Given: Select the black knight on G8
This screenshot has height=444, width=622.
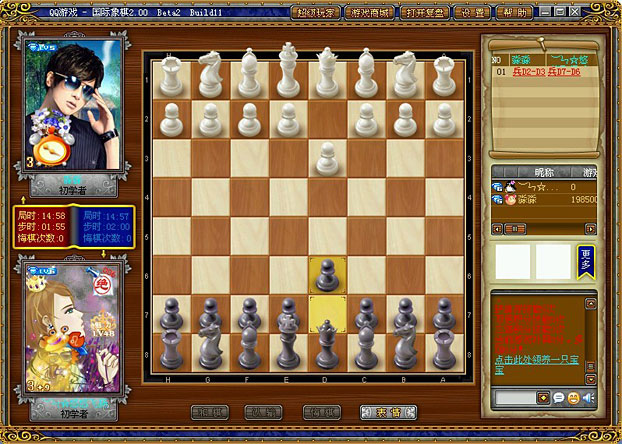Looking at the screenshot, I should [210, 346].
